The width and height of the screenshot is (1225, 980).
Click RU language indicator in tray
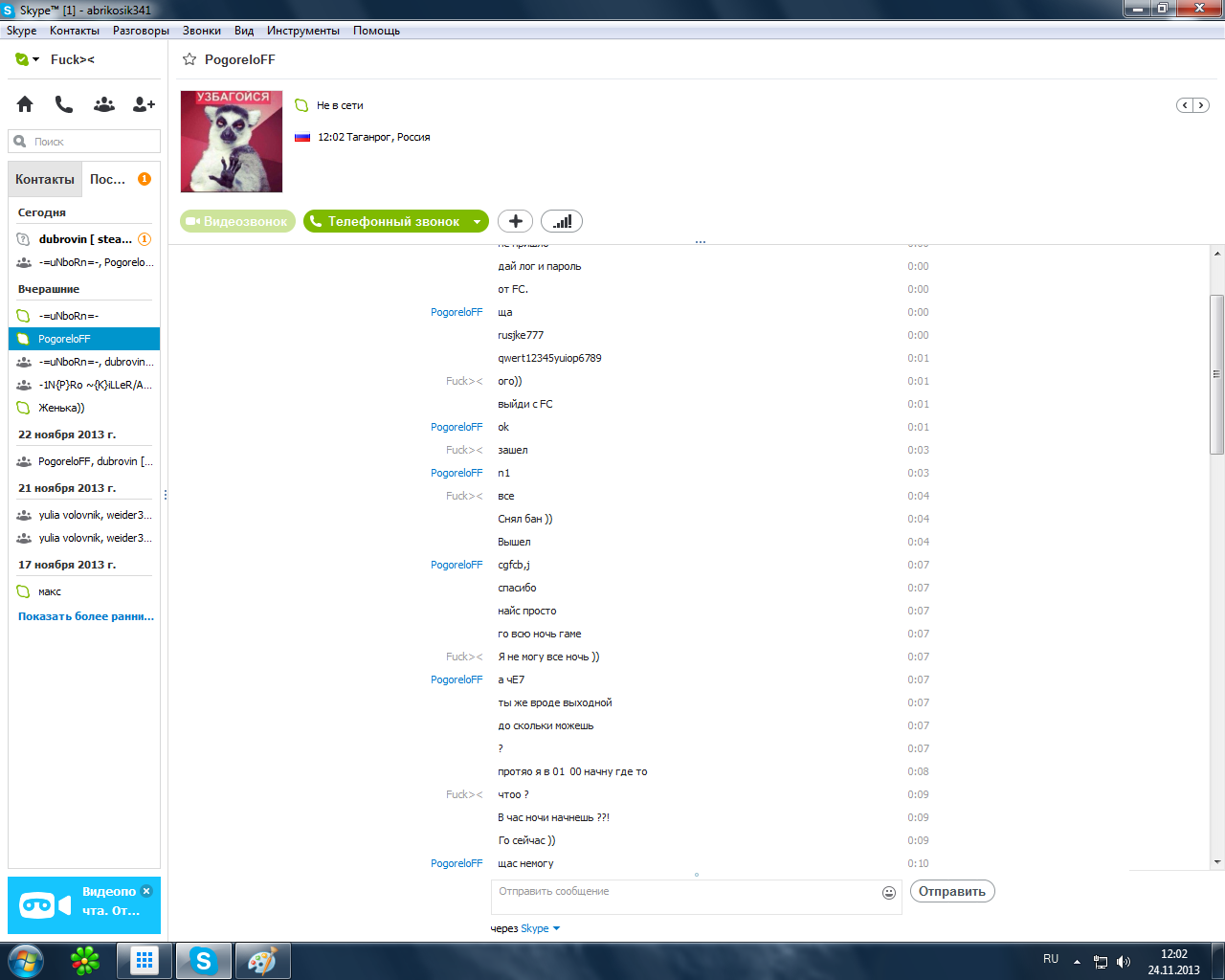tap(1051, 959)
